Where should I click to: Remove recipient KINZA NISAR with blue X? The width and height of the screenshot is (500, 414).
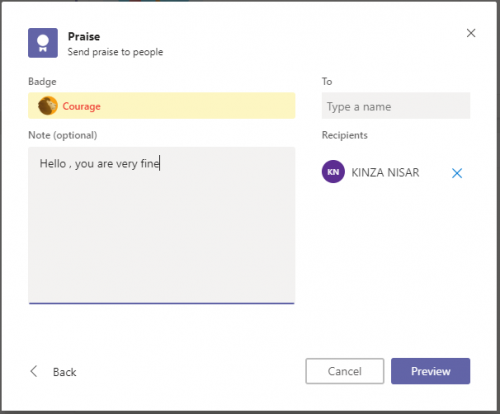click(x=457, y=173)
